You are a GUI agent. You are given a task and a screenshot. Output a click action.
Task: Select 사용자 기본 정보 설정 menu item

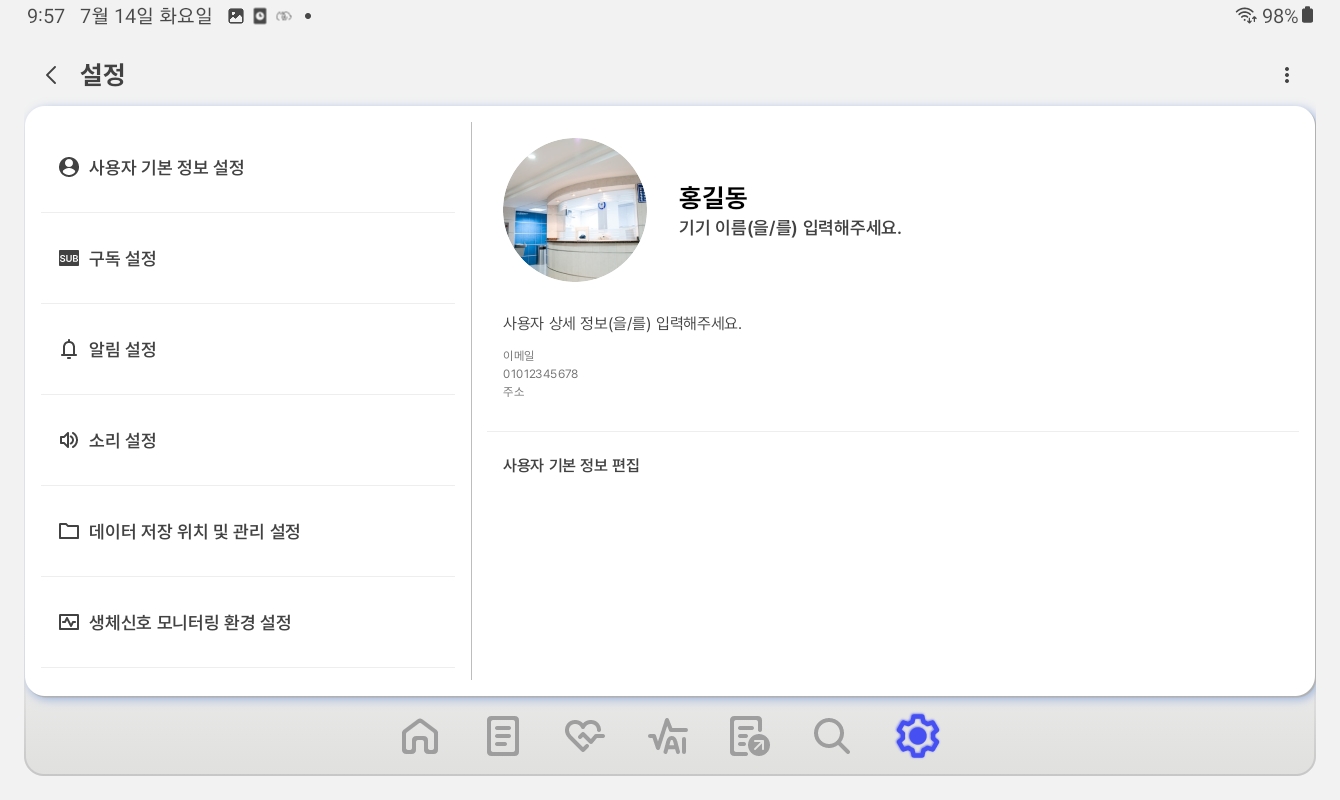click(248, 167)
